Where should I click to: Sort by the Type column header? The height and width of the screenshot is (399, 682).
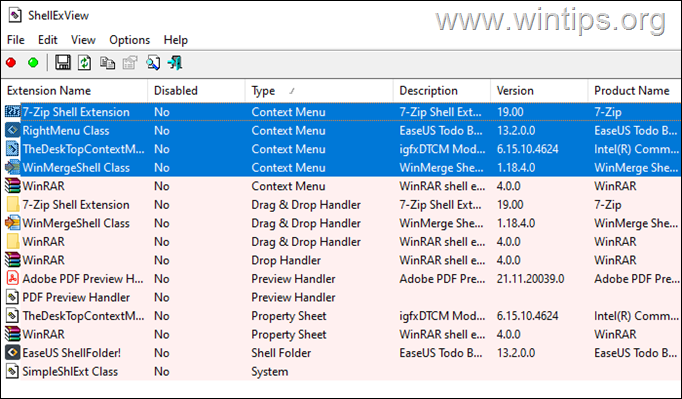point(319,91)
